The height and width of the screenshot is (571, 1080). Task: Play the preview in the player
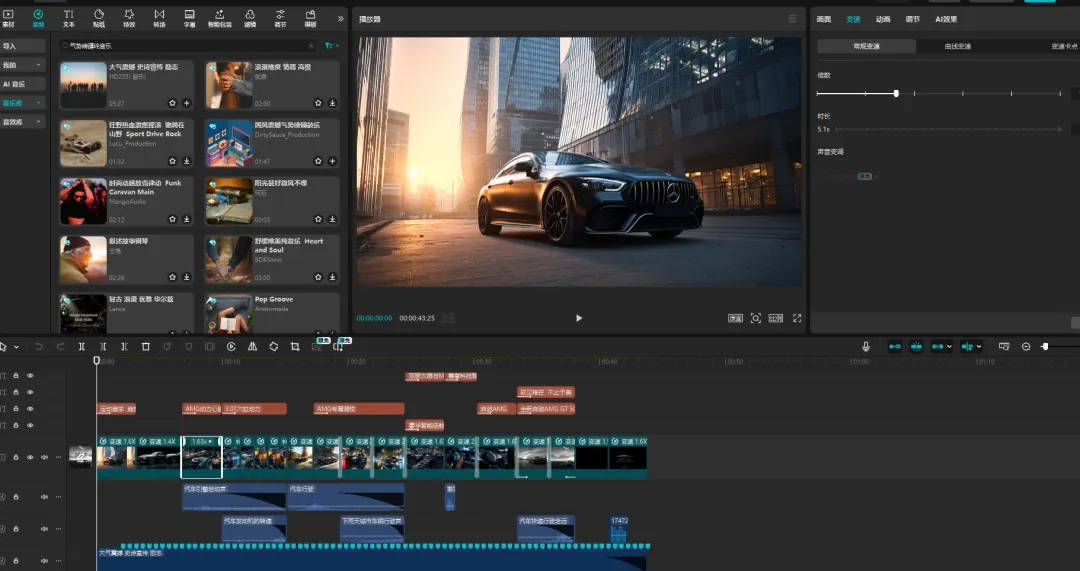click(579, 318)
